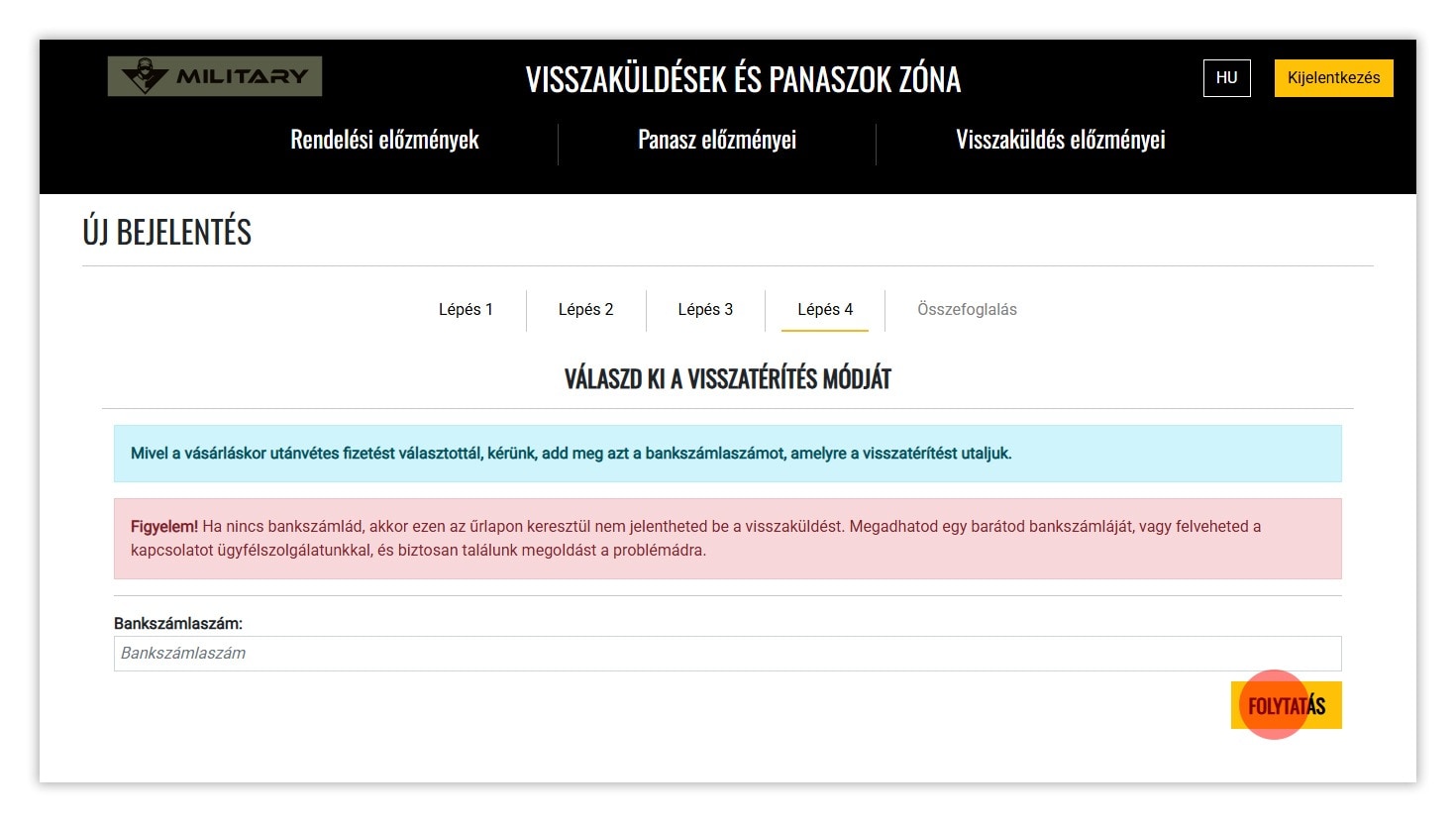
Task: Open the HU language selector
Action: click(1226, 78)
